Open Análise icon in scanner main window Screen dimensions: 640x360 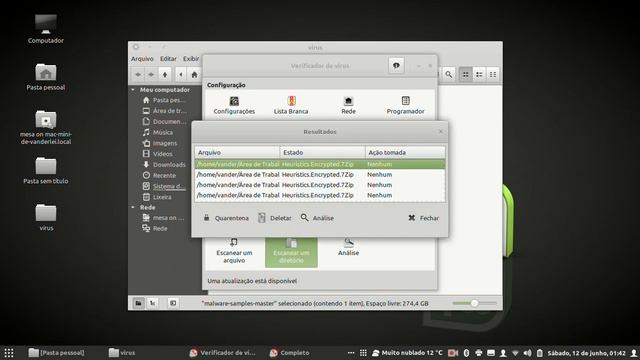348,248
